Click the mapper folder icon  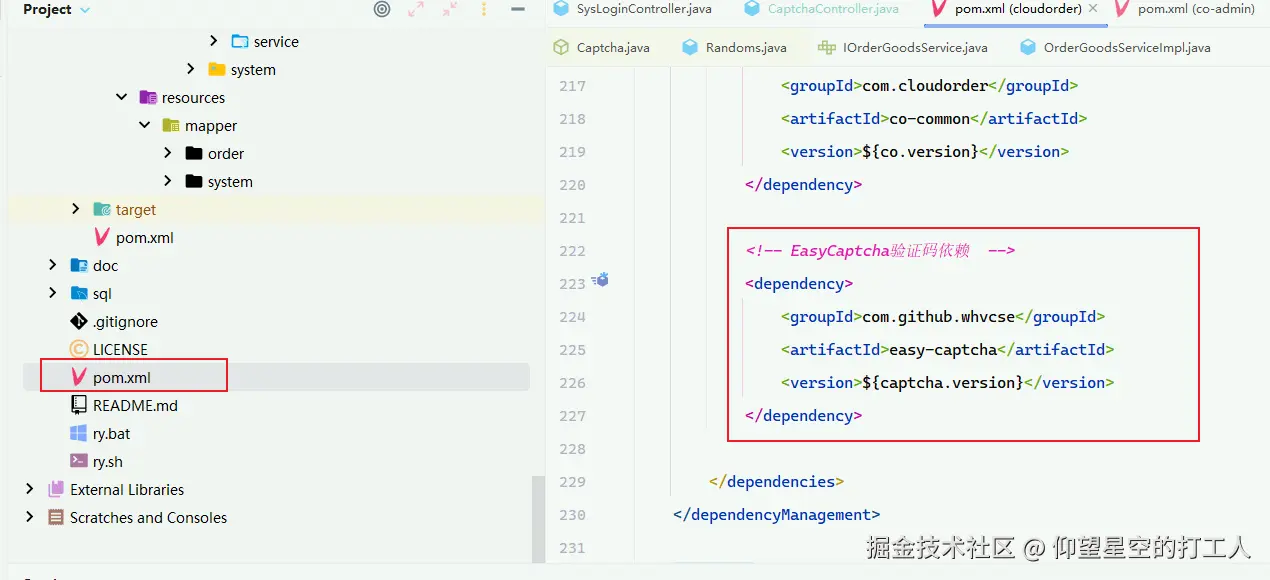coord(171,125)
